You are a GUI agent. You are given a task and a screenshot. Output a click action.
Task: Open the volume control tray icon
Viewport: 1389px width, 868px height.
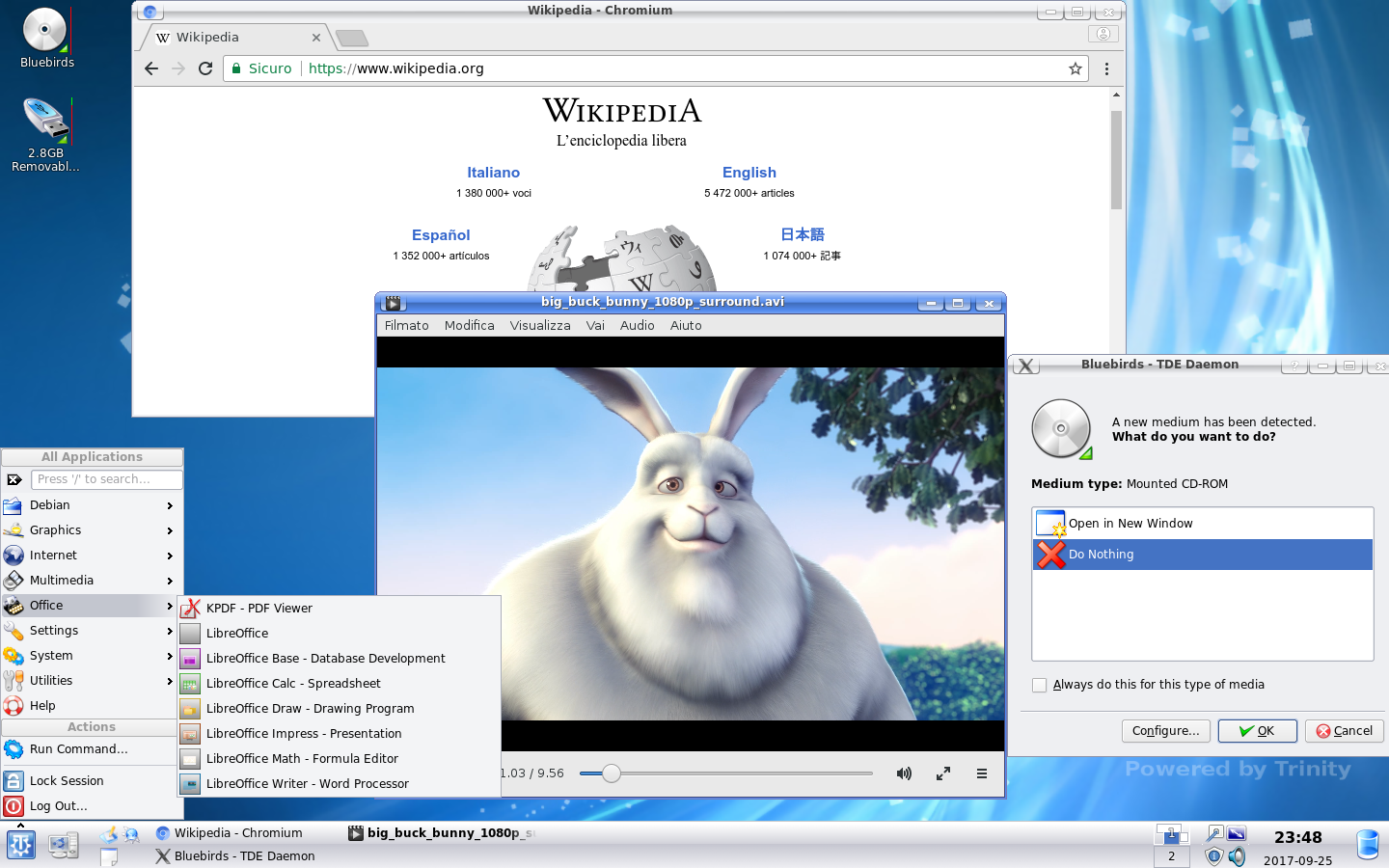point(1237,856)
